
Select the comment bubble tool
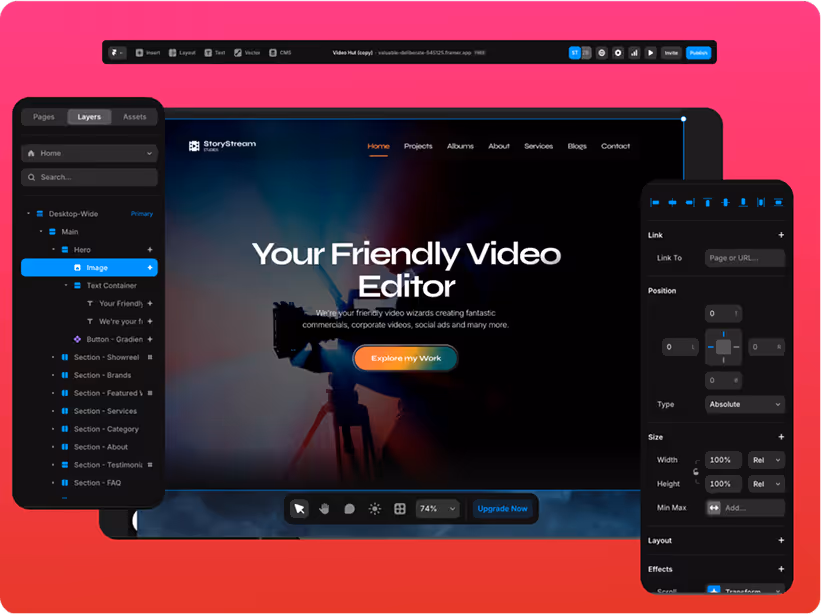click(349, 509)
